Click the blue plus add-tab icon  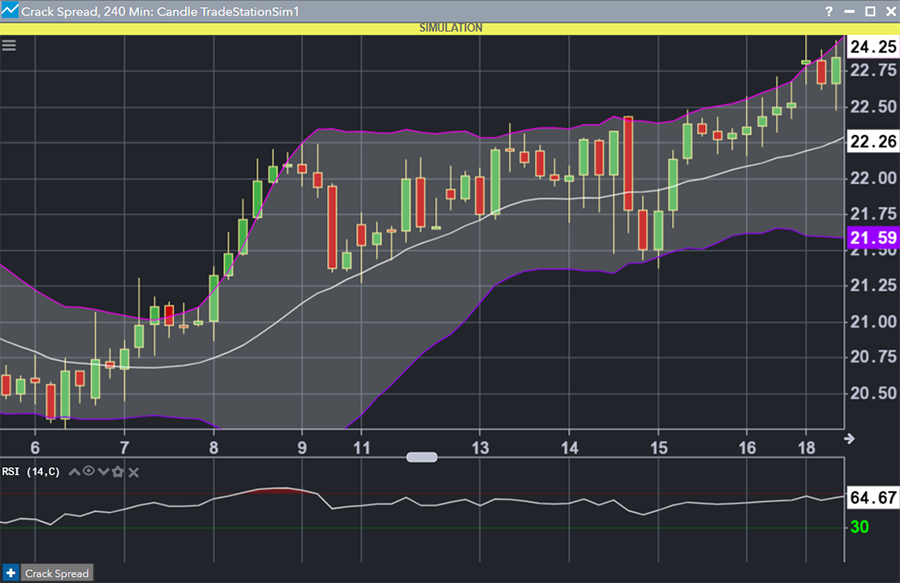(x=10, y=573)
